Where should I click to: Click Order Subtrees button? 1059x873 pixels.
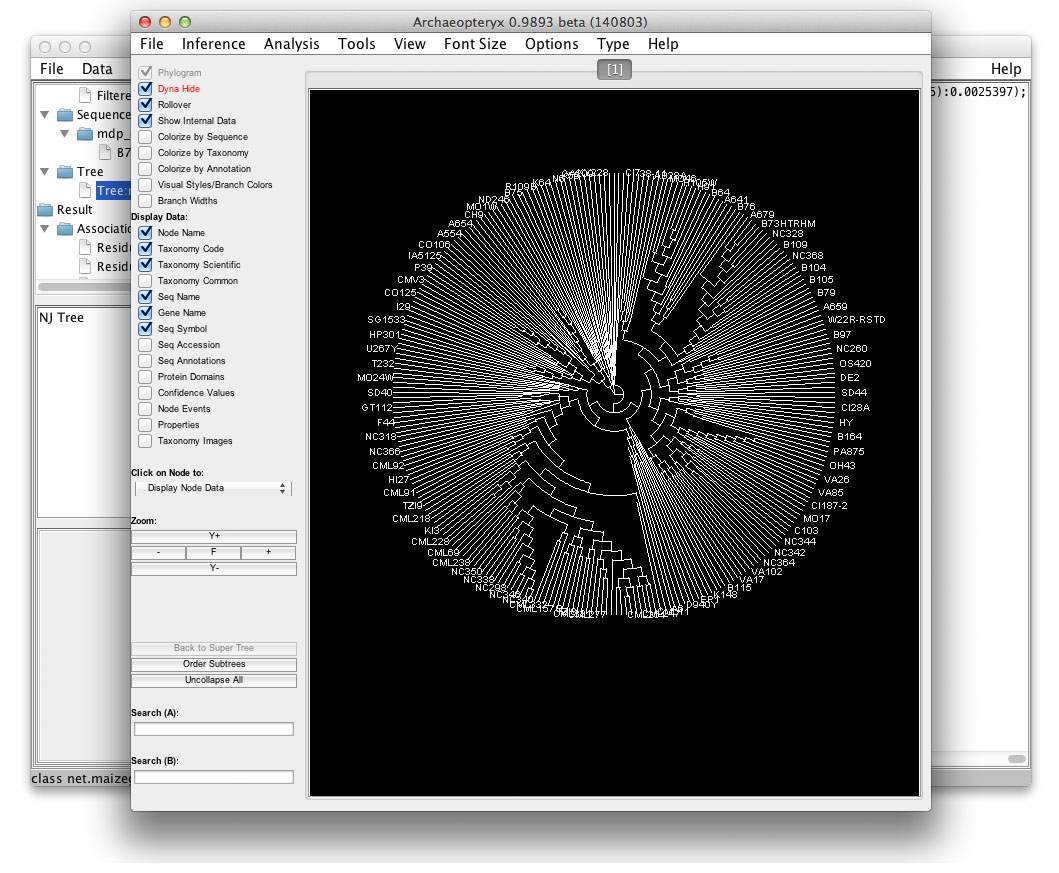click(213, 664)
